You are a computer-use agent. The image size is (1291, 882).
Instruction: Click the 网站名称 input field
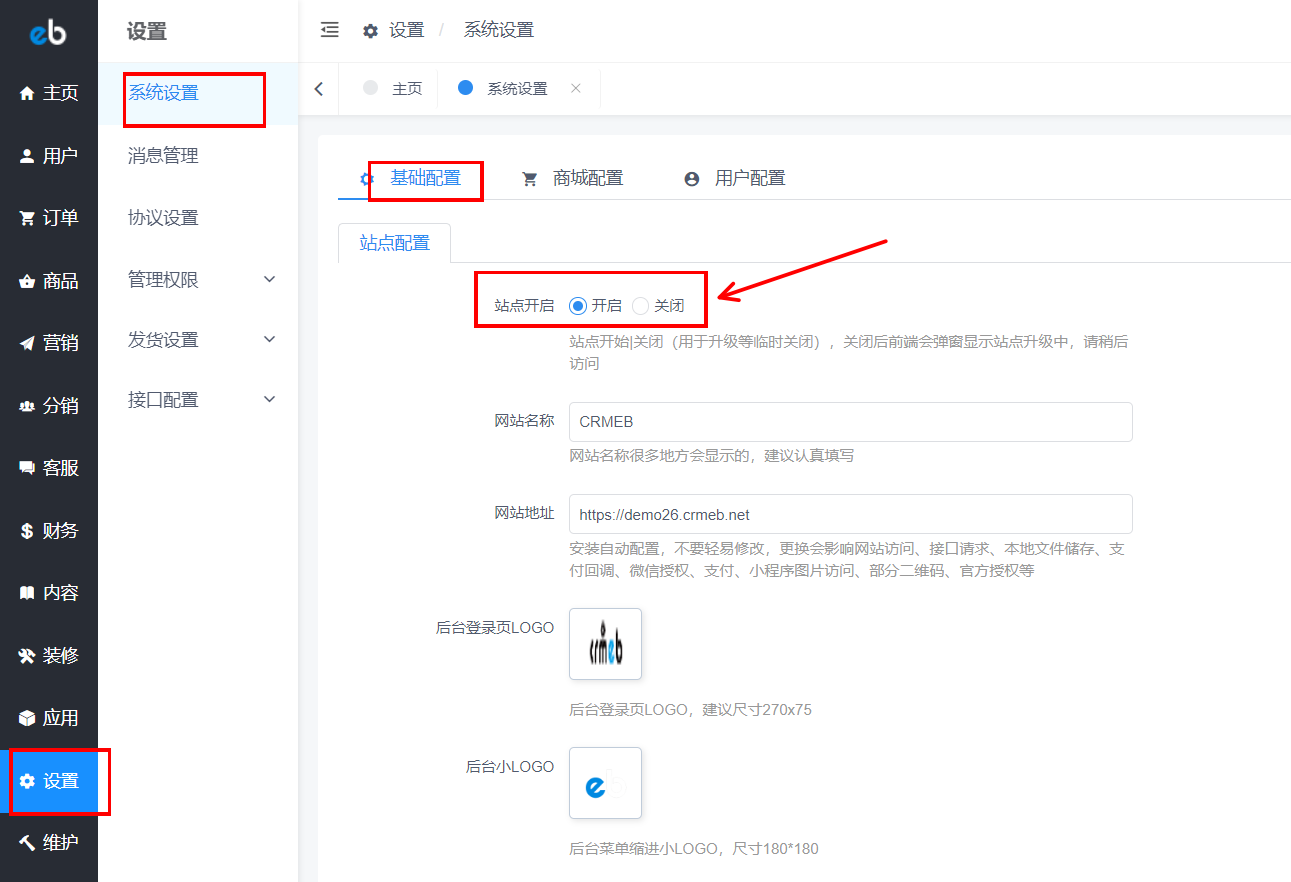click(x=850, y=422)
